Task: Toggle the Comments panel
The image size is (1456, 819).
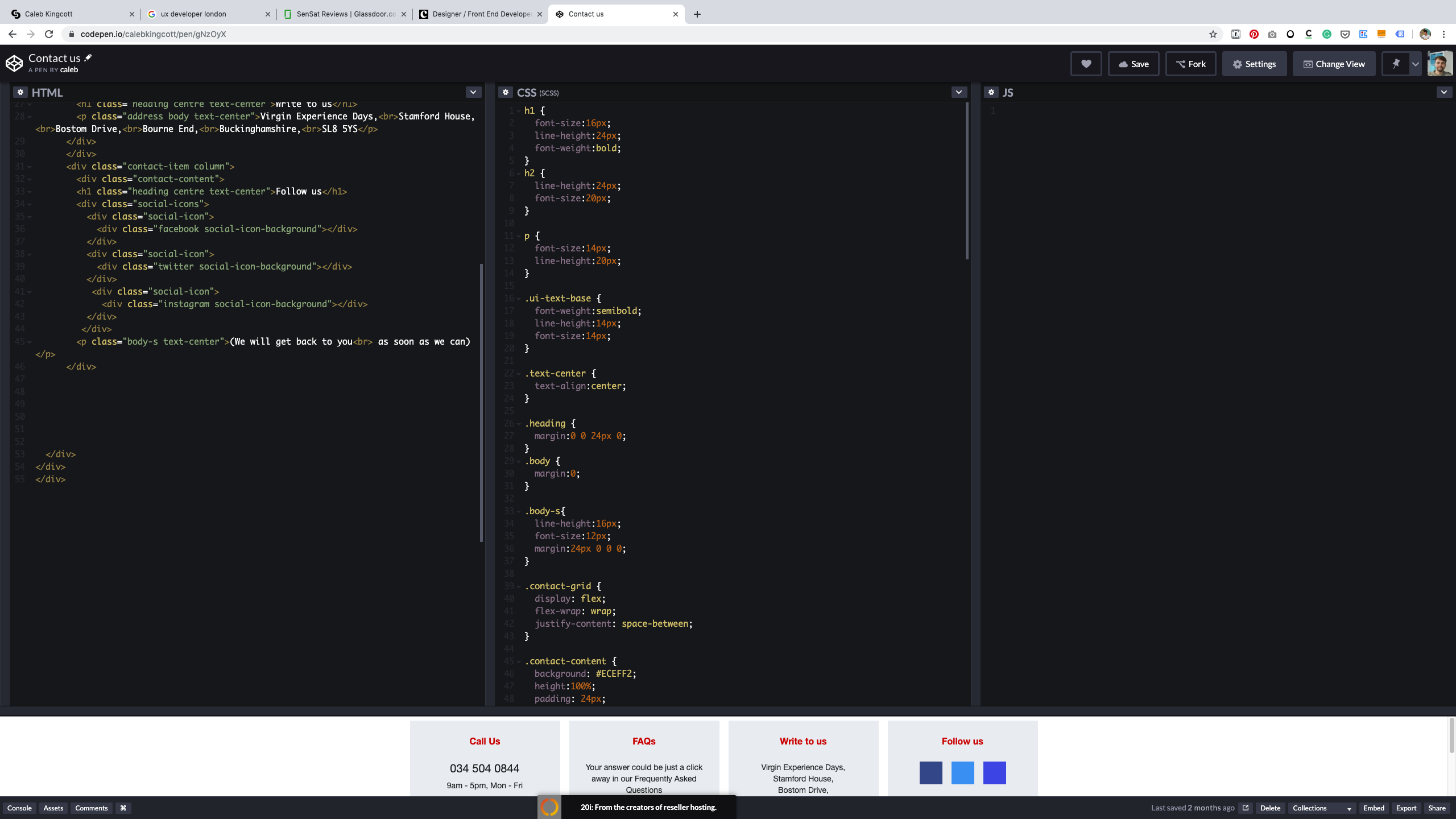Action: (x=91, y=808)
